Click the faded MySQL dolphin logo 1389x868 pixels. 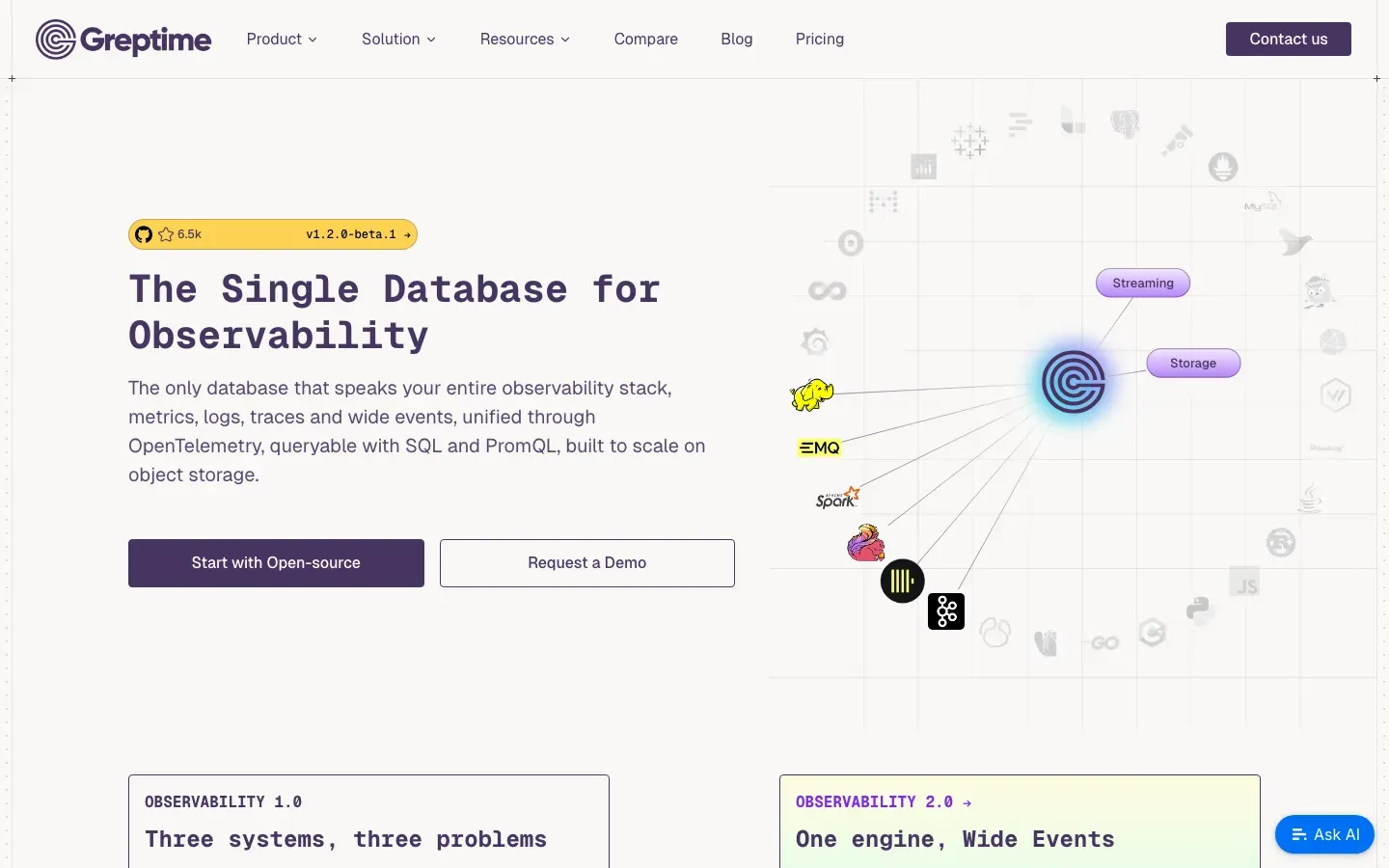(x=1262, y=203)
